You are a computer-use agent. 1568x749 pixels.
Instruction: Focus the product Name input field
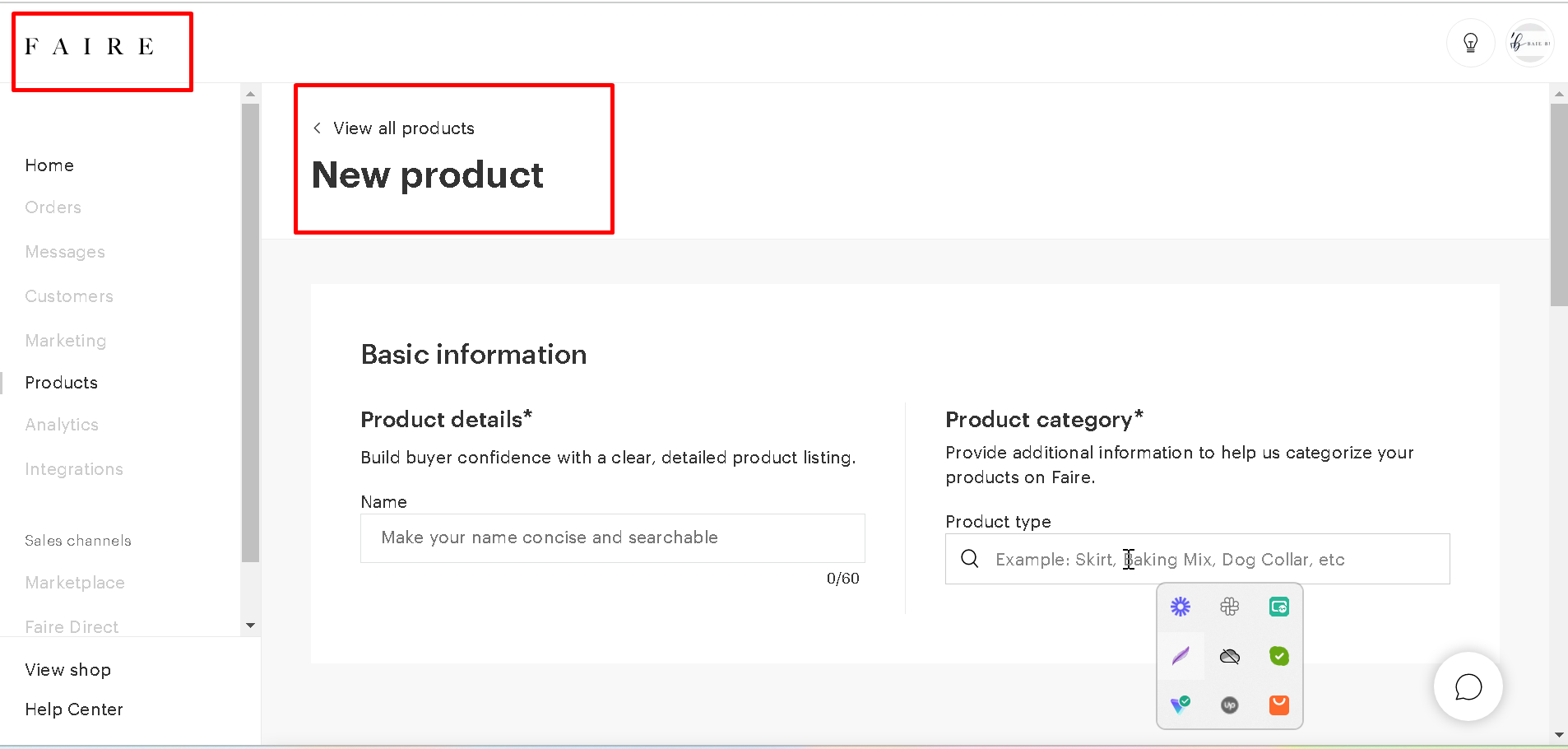612,538
